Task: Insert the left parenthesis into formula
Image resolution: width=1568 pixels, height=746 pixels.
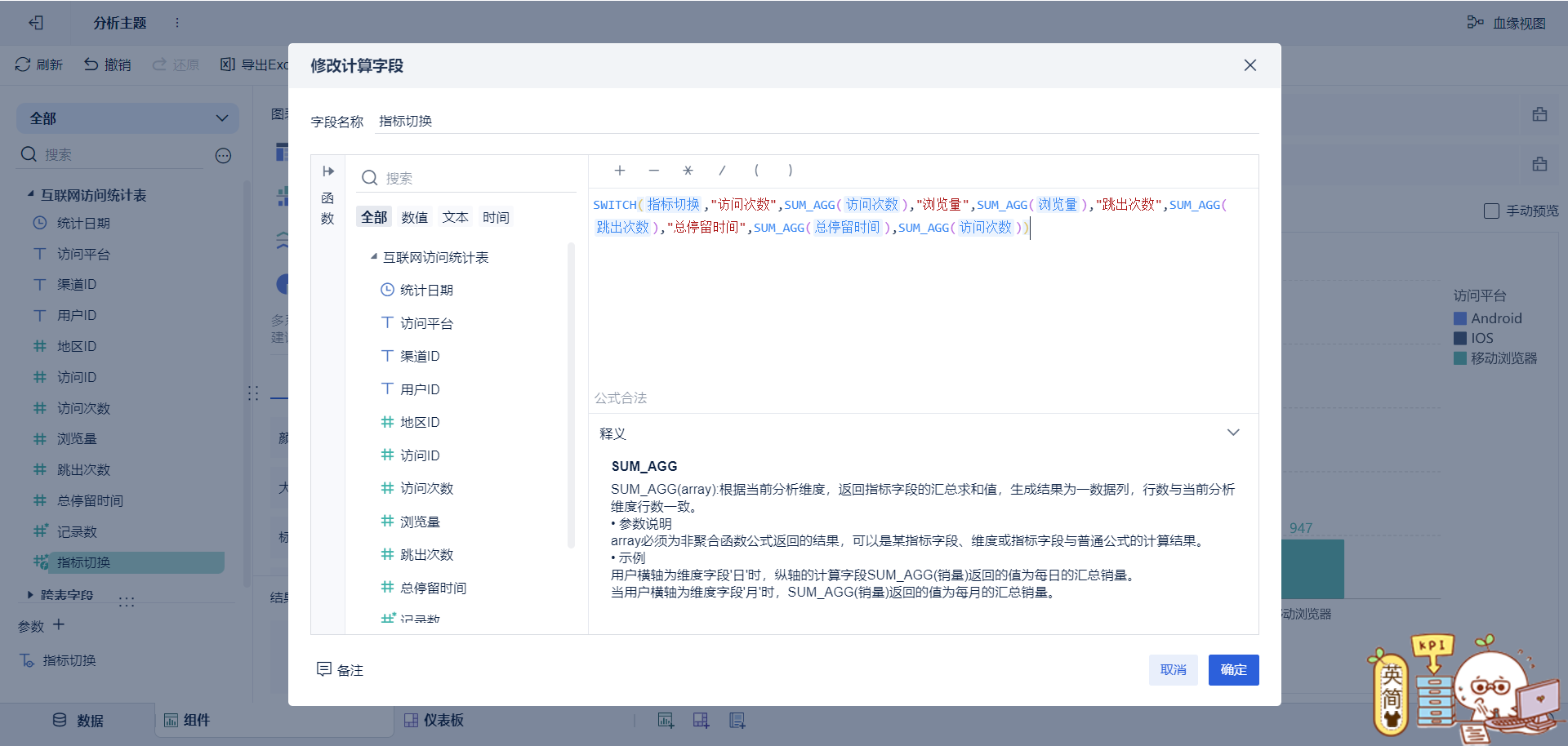Action: click(756, 171)
